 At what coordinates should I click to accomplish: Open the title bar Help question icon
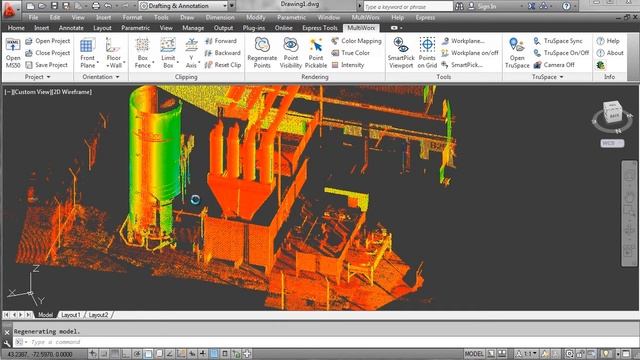click(566, 6)
